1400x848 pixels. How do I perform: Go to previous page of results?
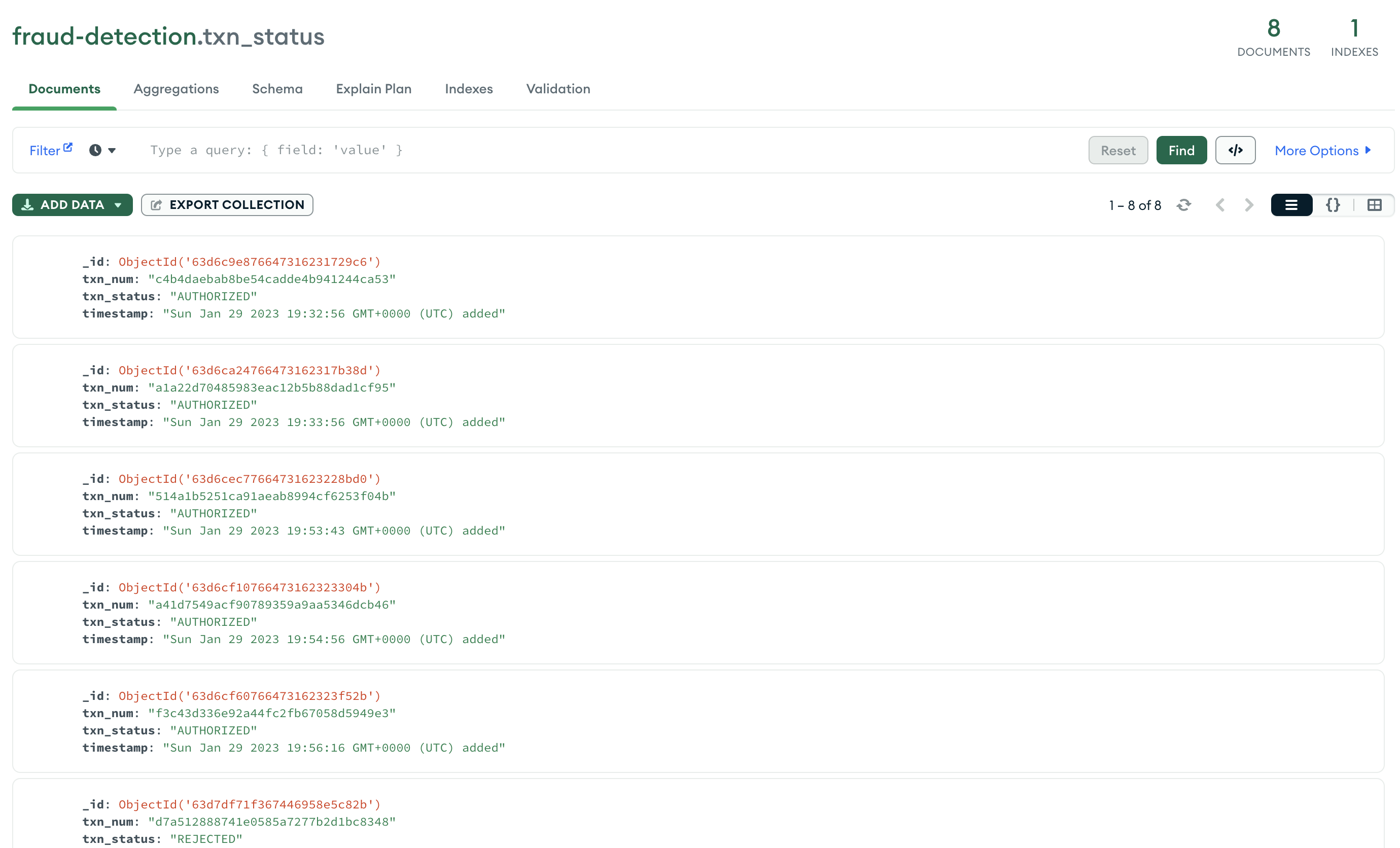click(x=1220, y=205)
